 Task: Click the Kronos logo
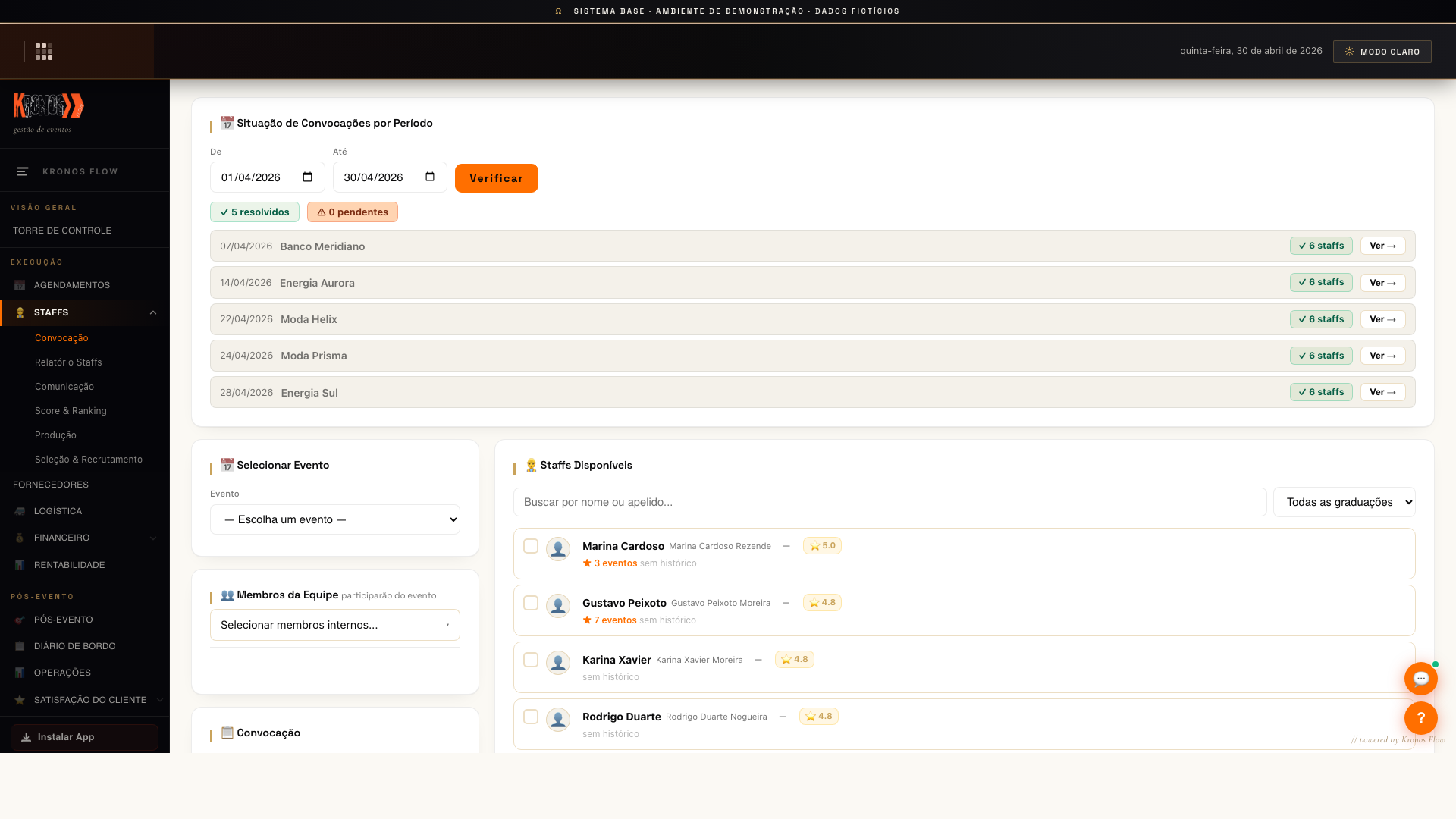point(49,106)
